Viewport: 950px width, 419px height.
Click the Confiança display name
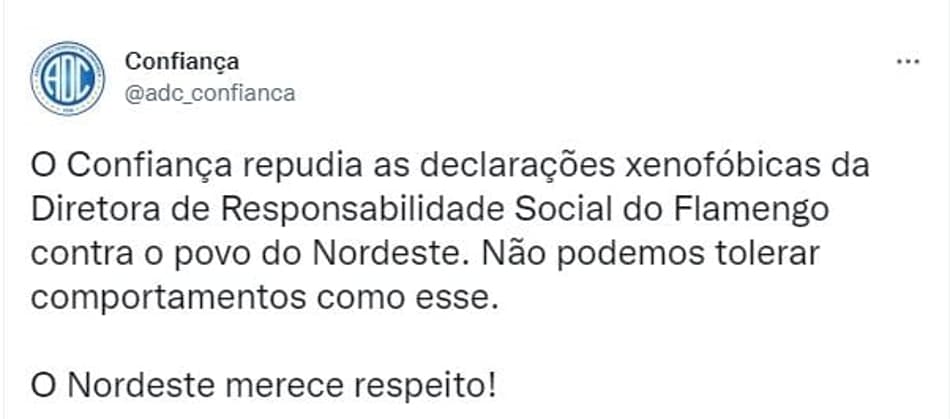coord(182,61)
